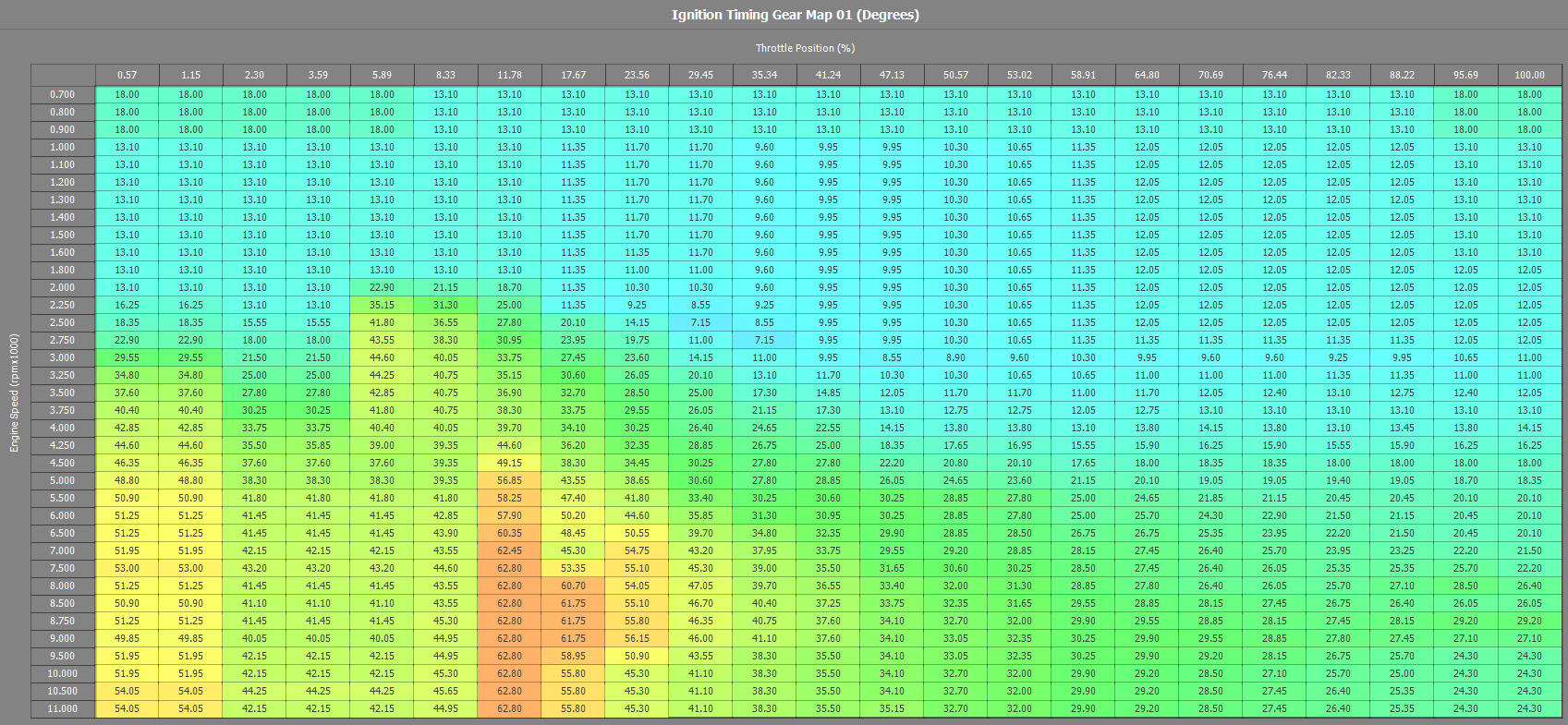Select the 76.44 throttle position column header
1568x725 pixels.
coord(1275,75)
